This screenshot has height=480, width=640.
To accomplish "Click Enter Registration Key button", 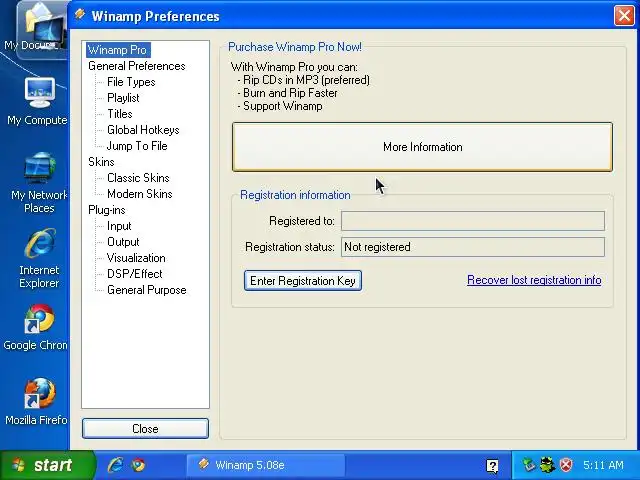I will 303,281.
